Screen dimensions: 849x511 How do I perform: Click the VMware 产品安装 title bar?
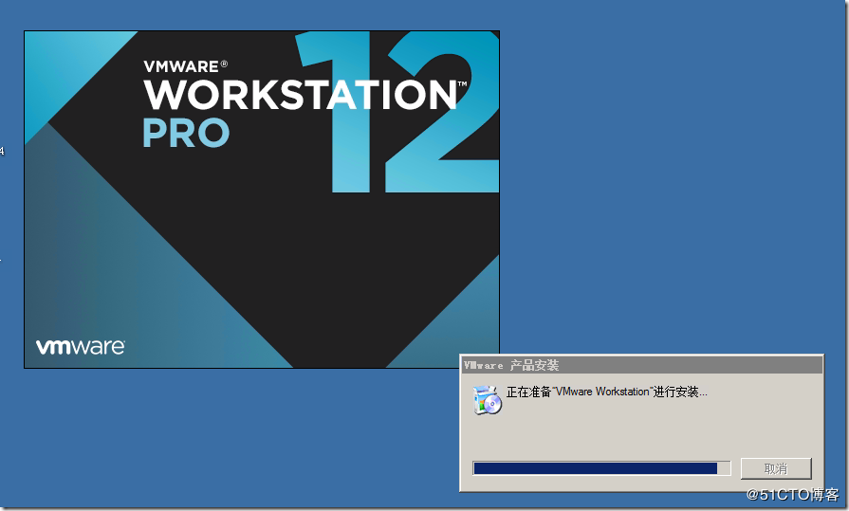tap(642, 365)
